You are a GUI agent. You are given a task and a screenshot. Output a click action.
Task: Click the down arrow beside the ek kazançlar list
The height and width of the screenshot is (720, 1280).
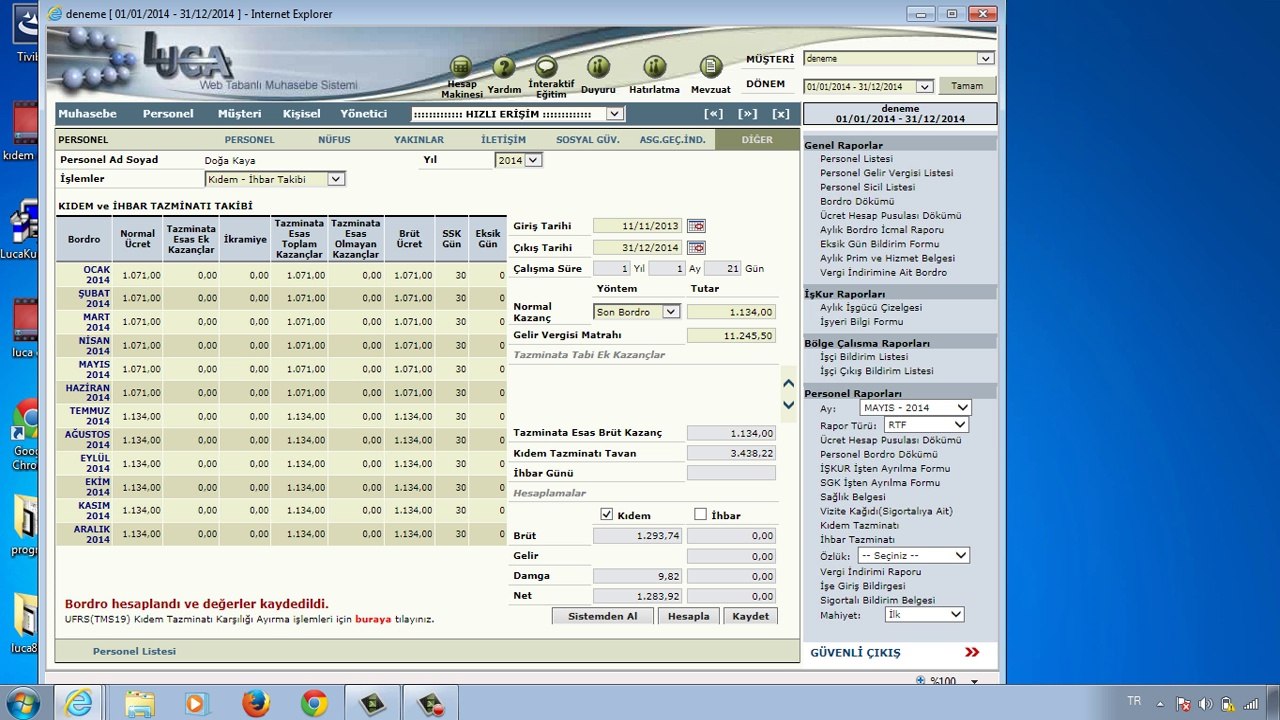[788, 405]
